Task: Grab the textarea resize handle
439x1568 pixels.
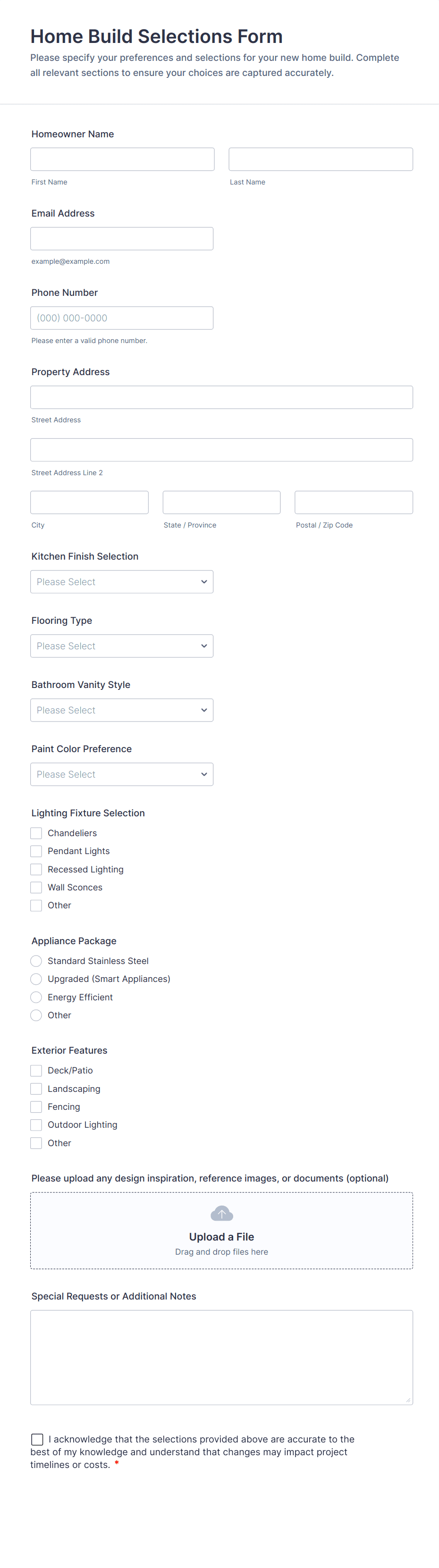Action: (x=408, y=1400)
